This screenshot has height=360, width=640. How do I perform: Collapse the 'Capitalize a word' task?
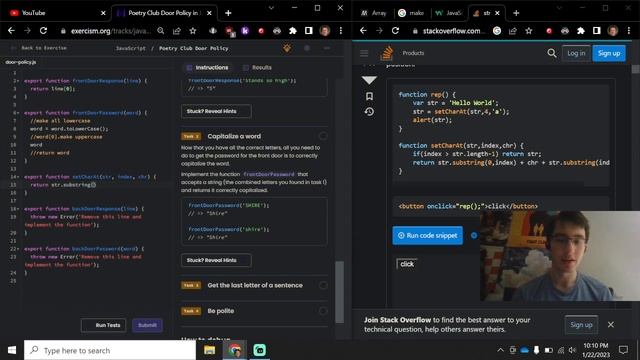(254, 136)
